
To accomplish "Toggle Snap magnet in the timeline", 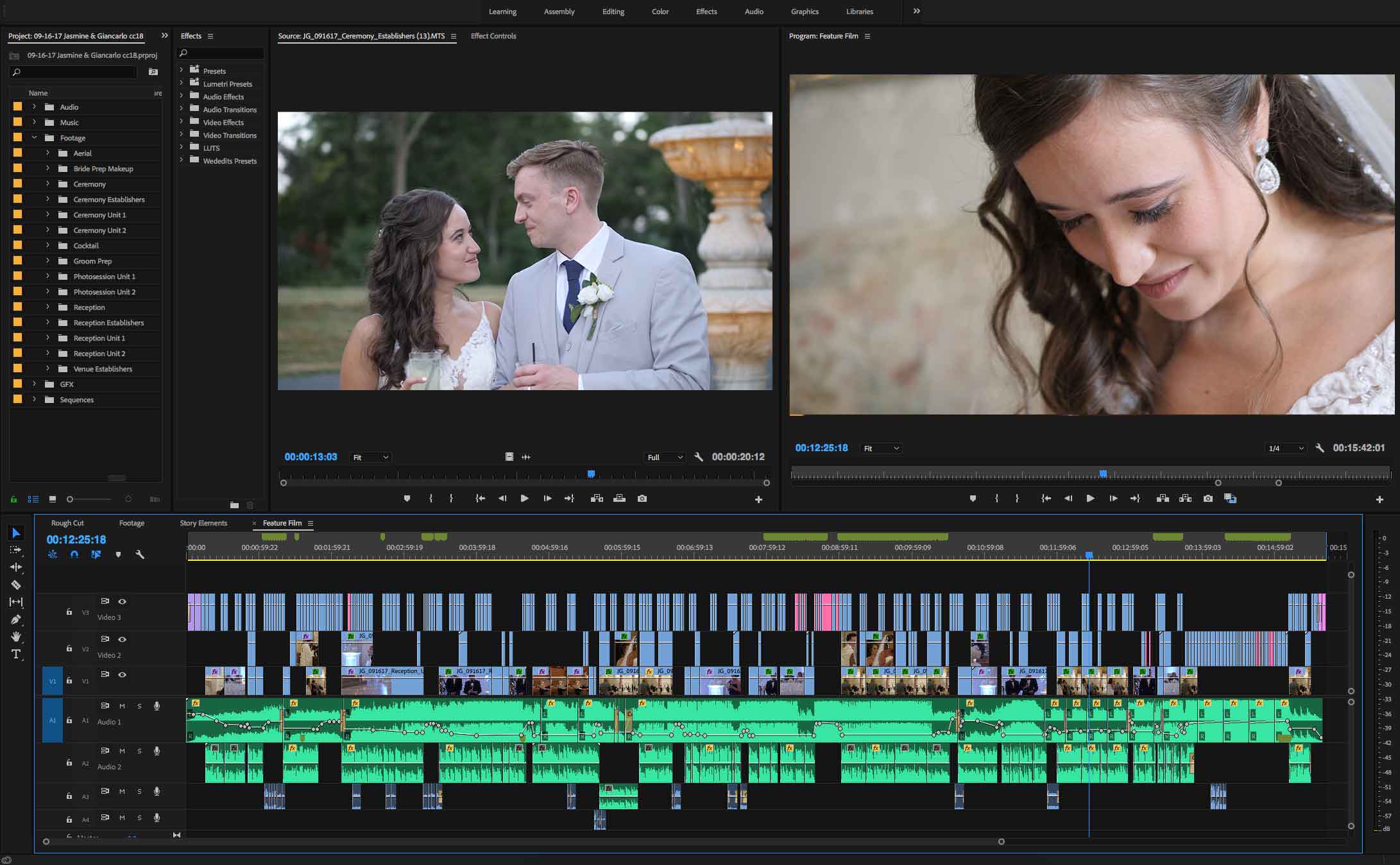I will (74, 554).
